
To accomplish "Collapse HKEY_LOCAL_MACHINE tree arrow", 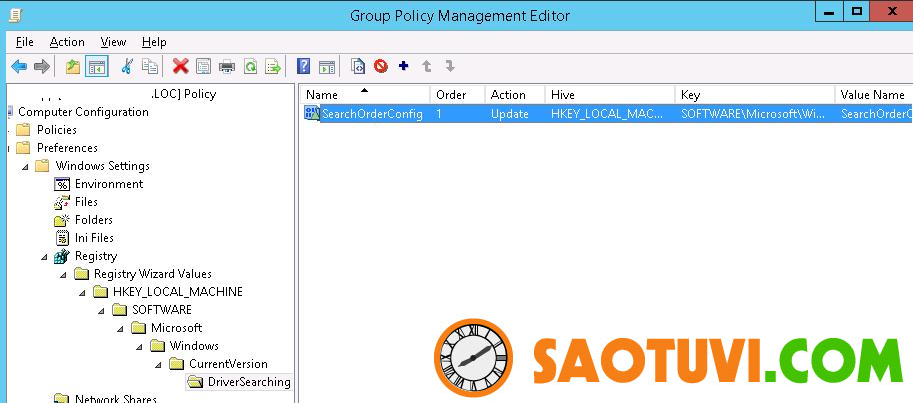I will pyautogui.click(x=83, y=293).
